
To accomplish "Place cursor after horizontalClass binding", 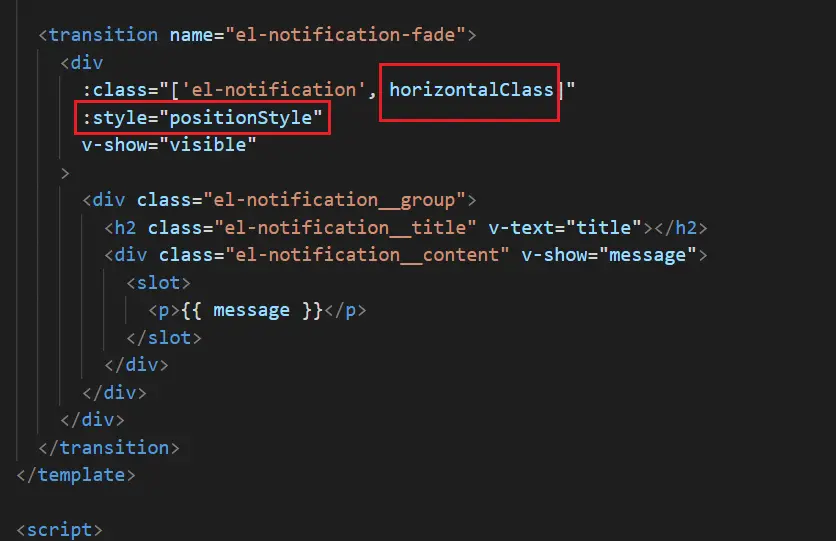I will (554, 90).
